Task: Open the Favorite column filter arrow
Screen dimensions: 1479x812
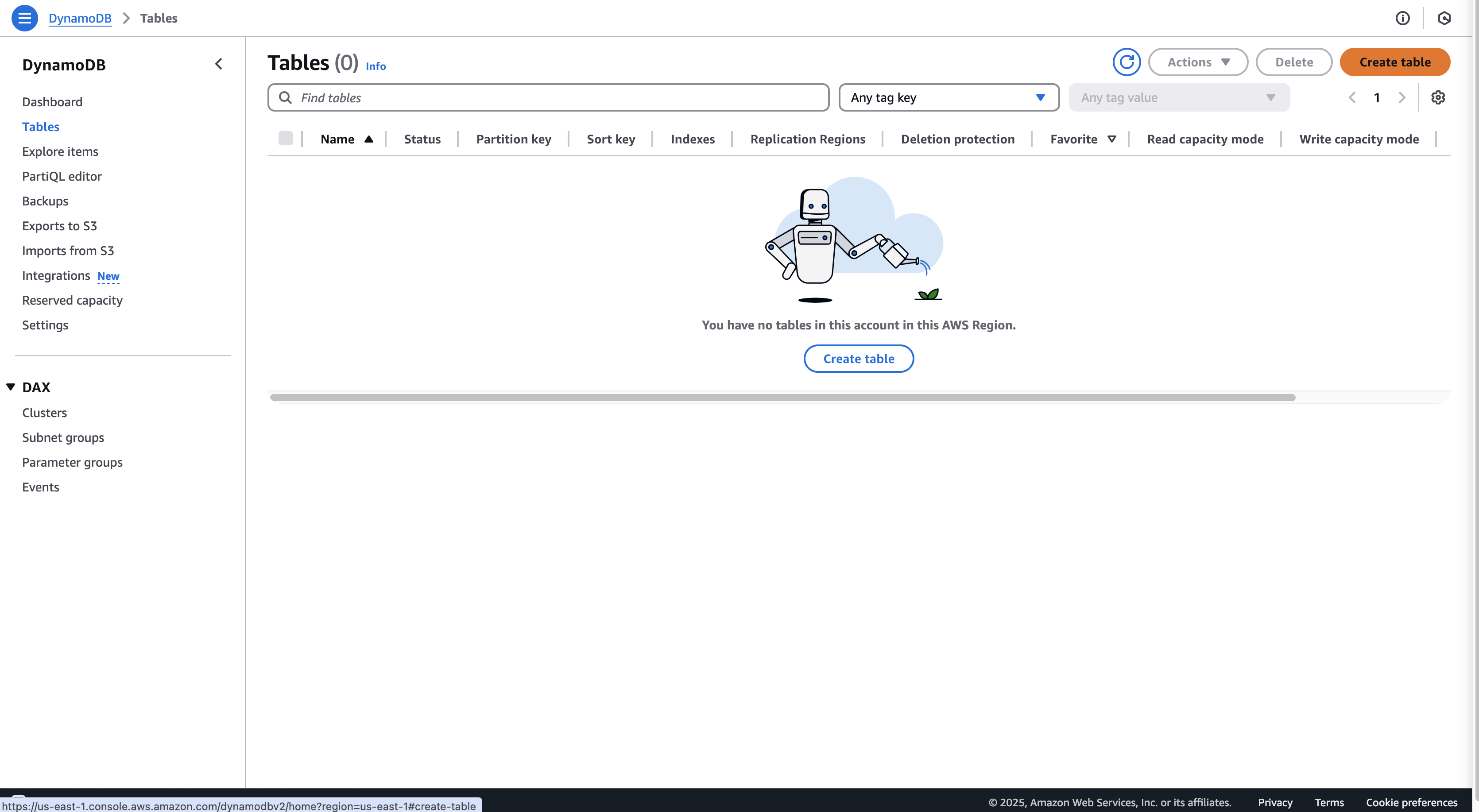Action: click(x=1111, y=139)
